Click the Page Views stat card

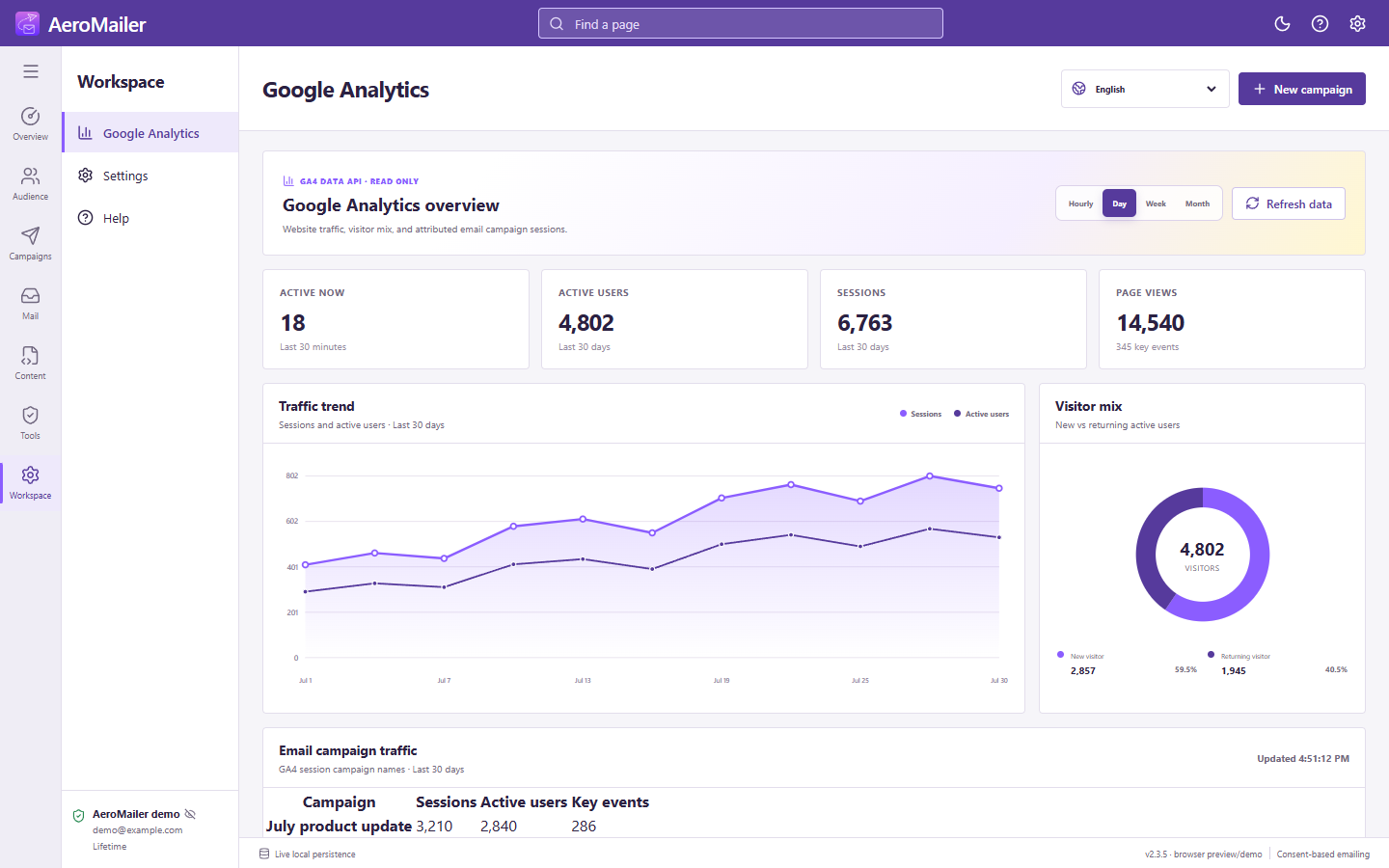pos(1232,319)
